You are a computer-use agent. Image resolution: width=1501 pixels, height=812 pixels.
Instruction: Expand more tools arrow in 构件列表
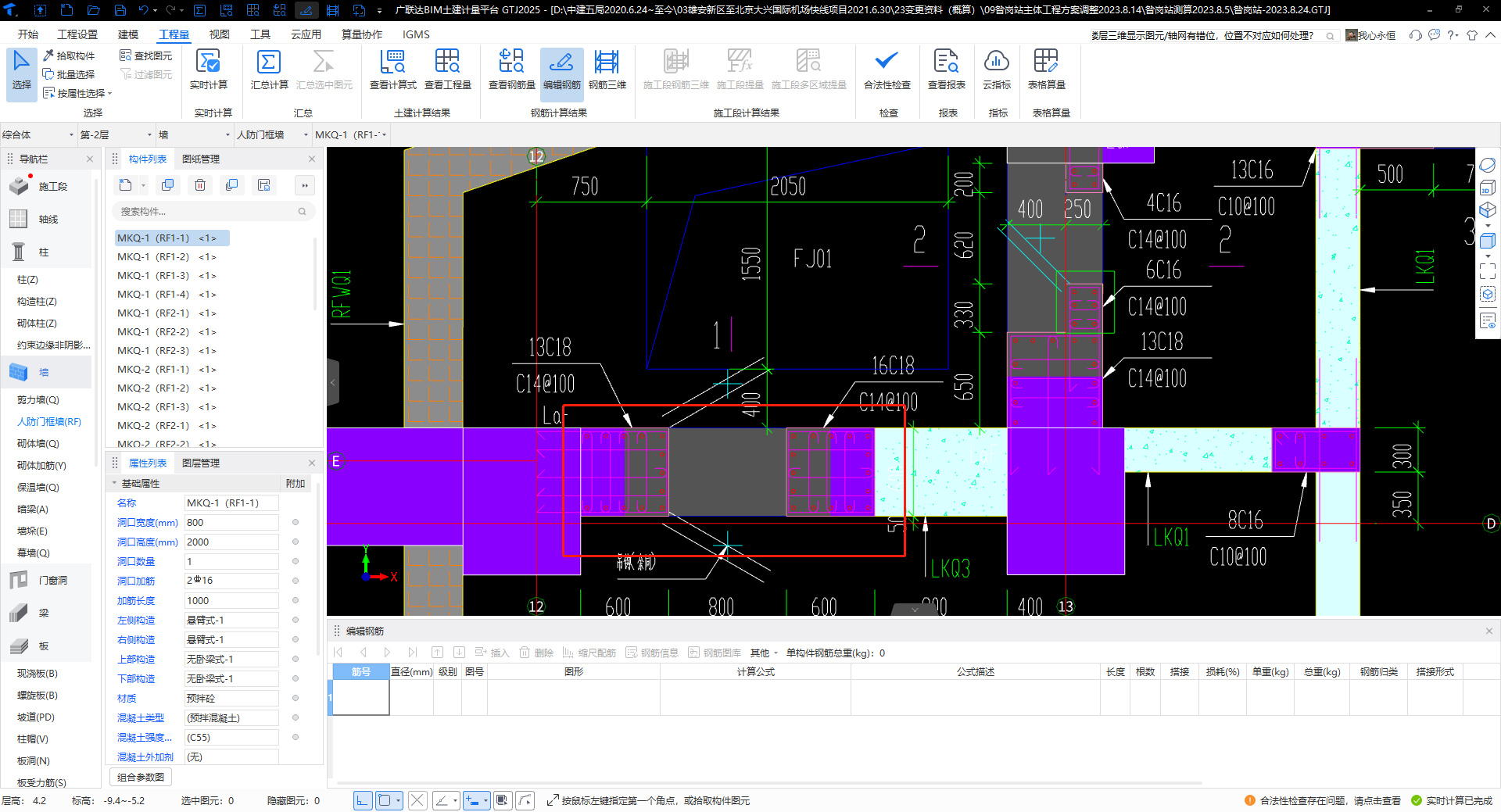click(x=305, y=185)
